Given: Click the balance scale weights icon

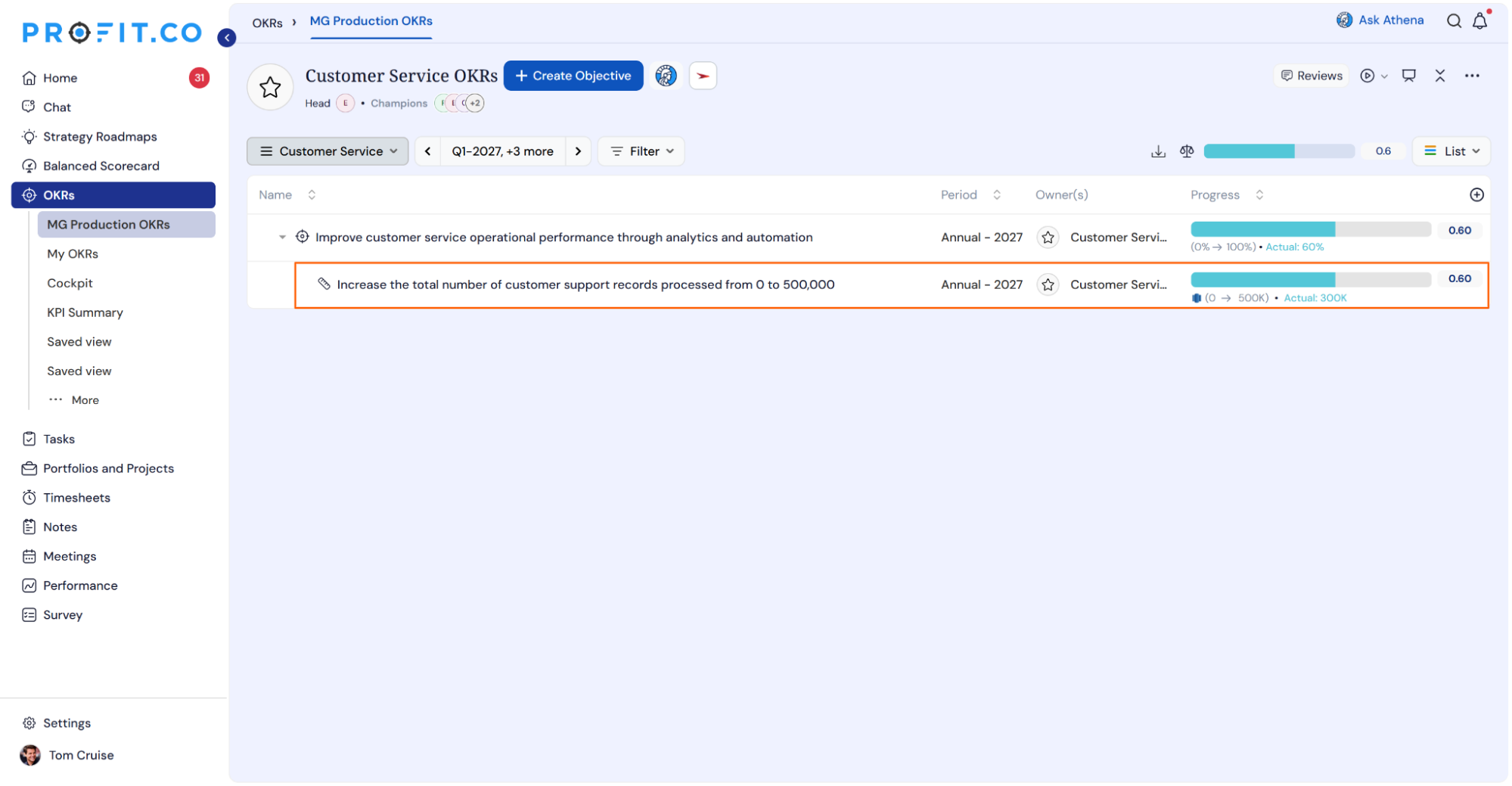Looking at the screenshot, I should (1186, 151).
